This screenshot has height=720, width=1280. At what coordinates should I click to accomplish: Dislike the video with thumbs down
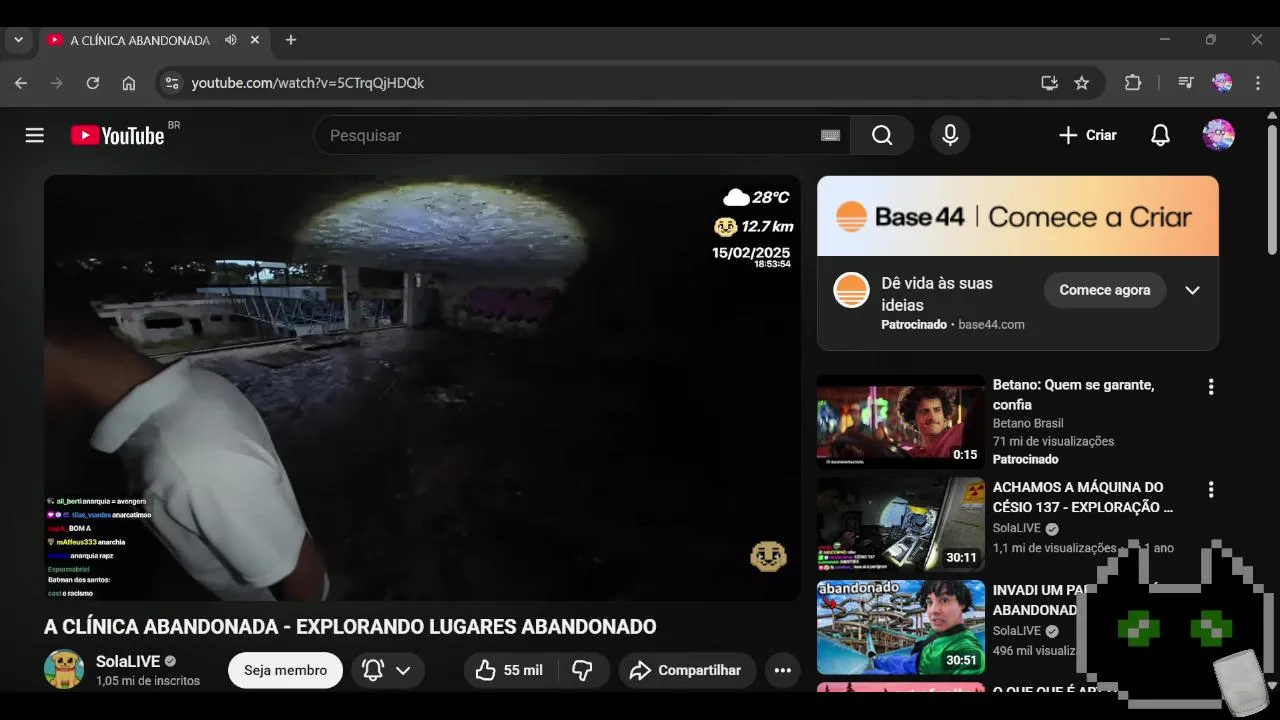pos(582,670)
